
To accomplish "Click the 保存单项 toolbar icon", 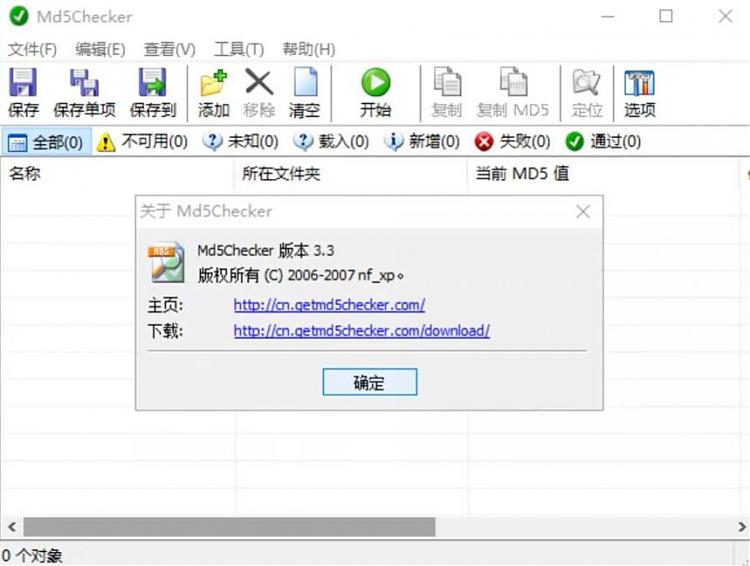I will pos(84,82).
